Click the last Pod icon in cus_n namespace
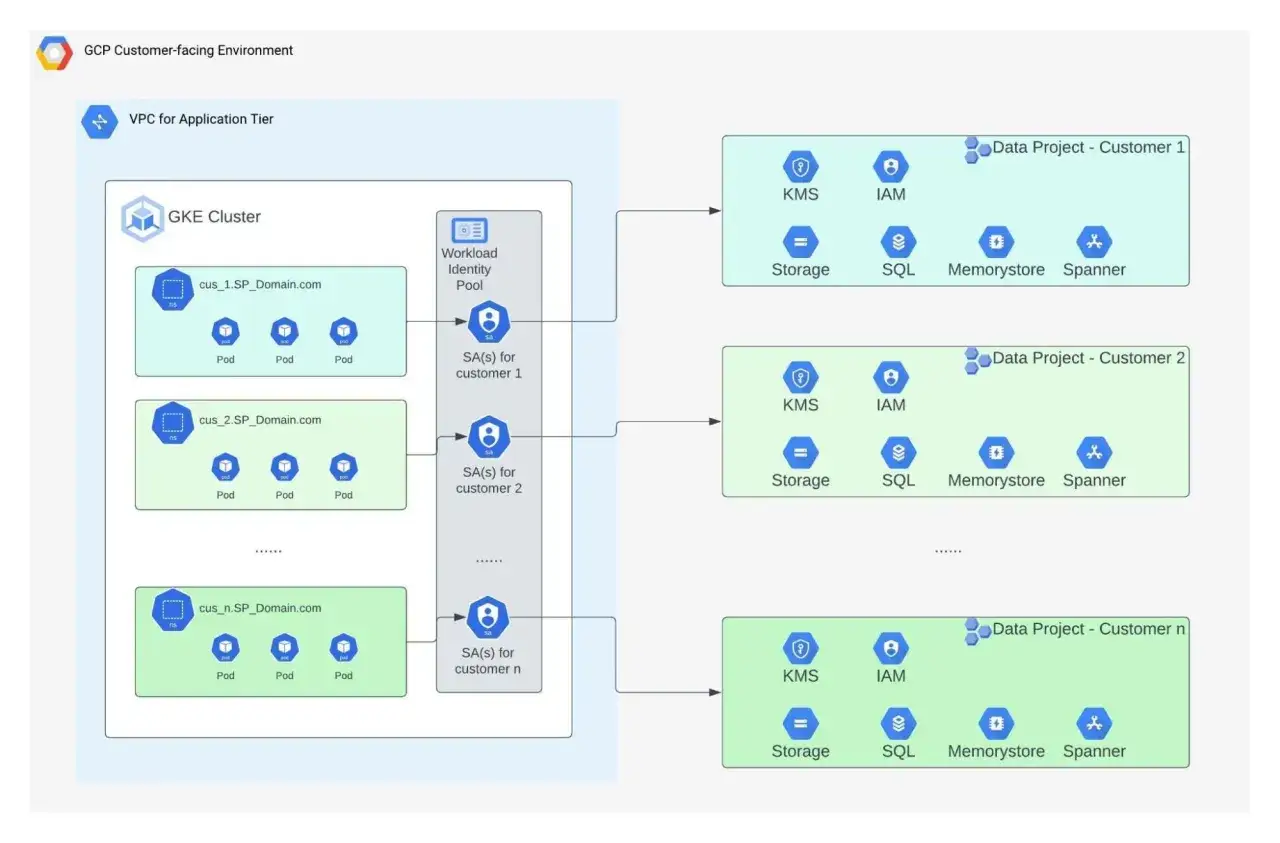The image size is (1280, 843). point(344,647)
